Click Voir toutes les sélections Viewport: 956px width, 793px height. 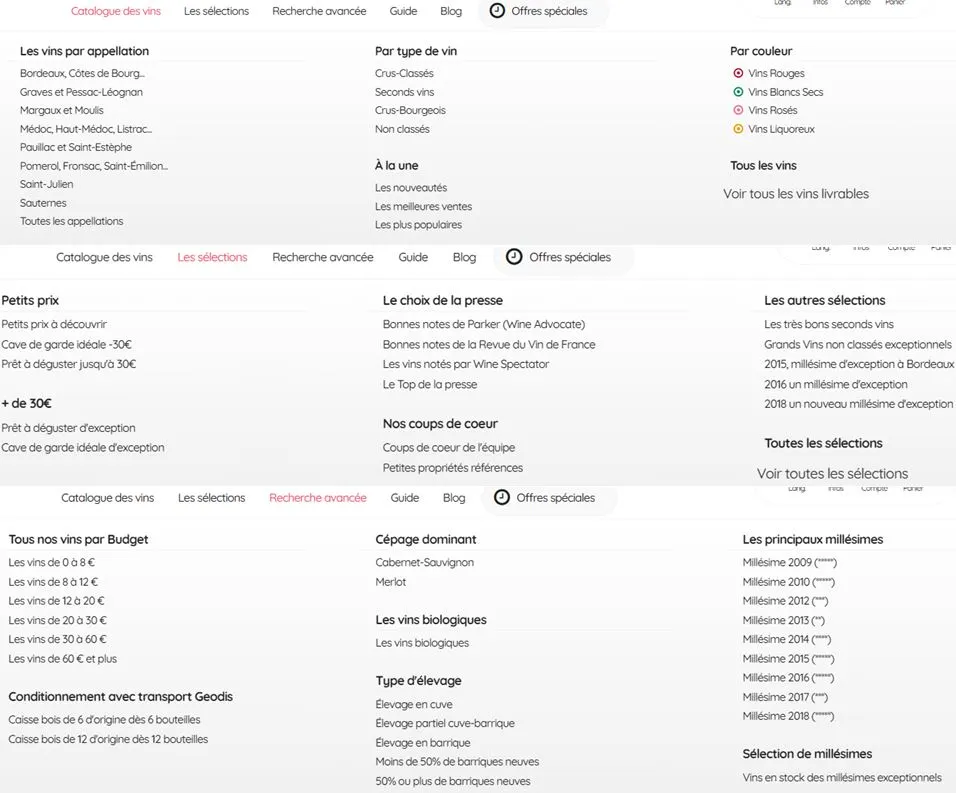coord(832,474)
